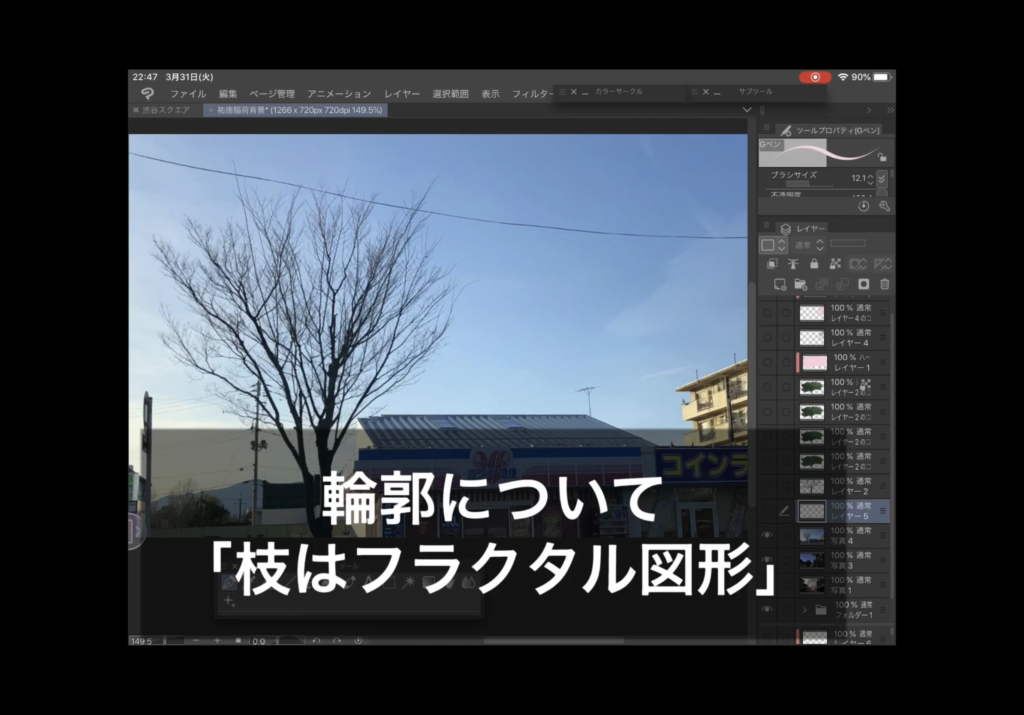Screen dimensions: 1024x715
Task: Delete layer with trash icon
Action: pos(884,284)
